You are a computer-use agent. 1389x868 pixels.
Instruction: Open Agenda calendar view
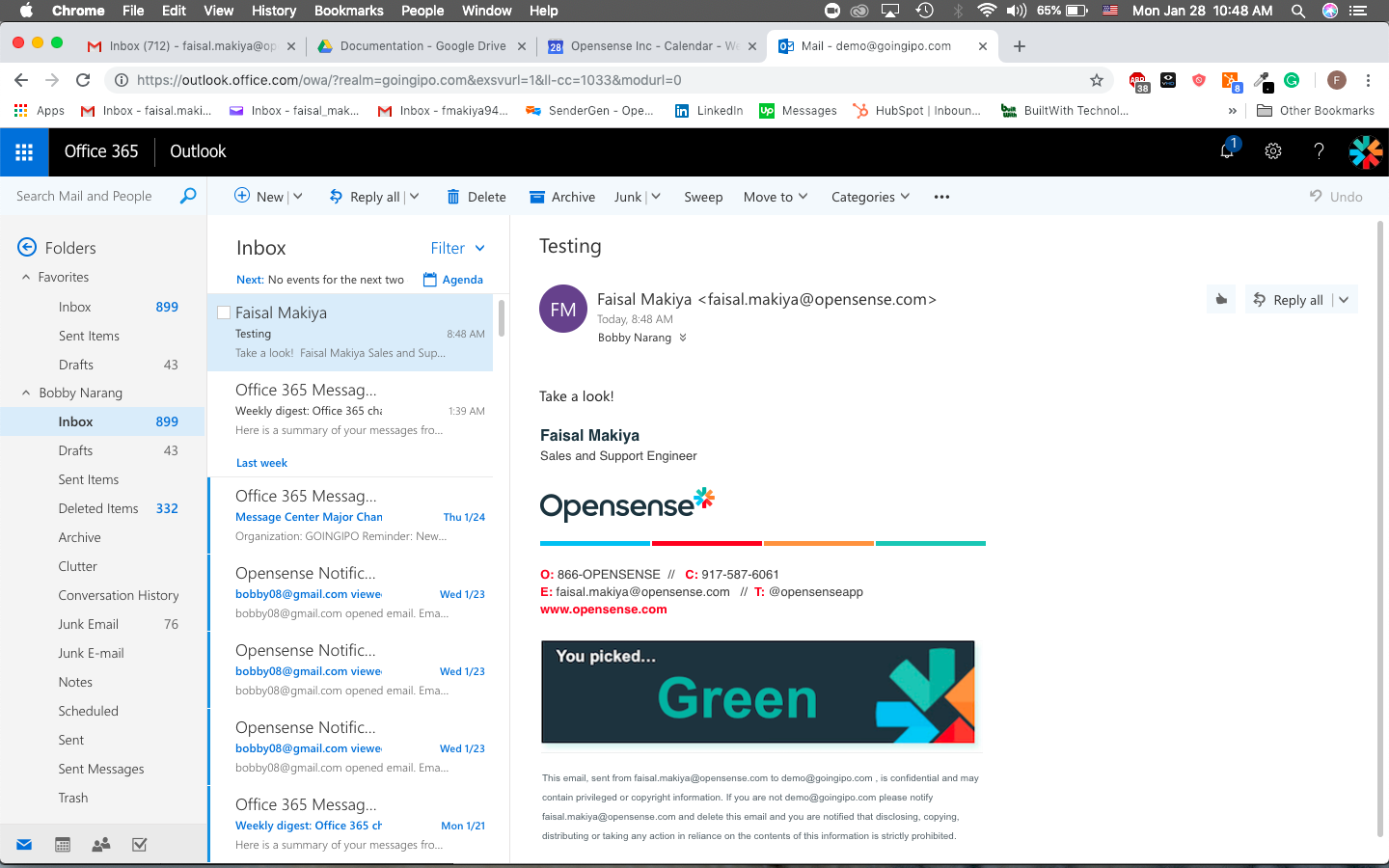click(x=452, y=280)
